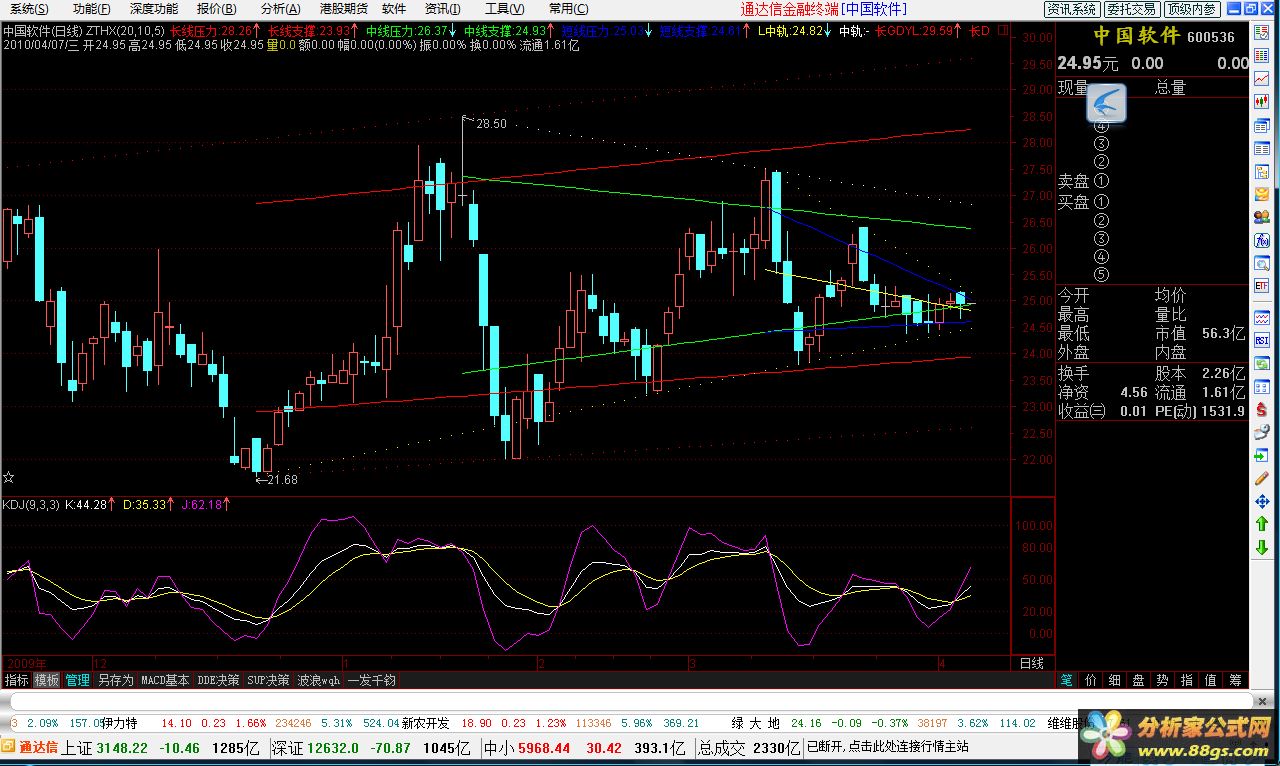Click stock code 600536 in quote header
The image size is (1280, 766).
click(1212, 37)
